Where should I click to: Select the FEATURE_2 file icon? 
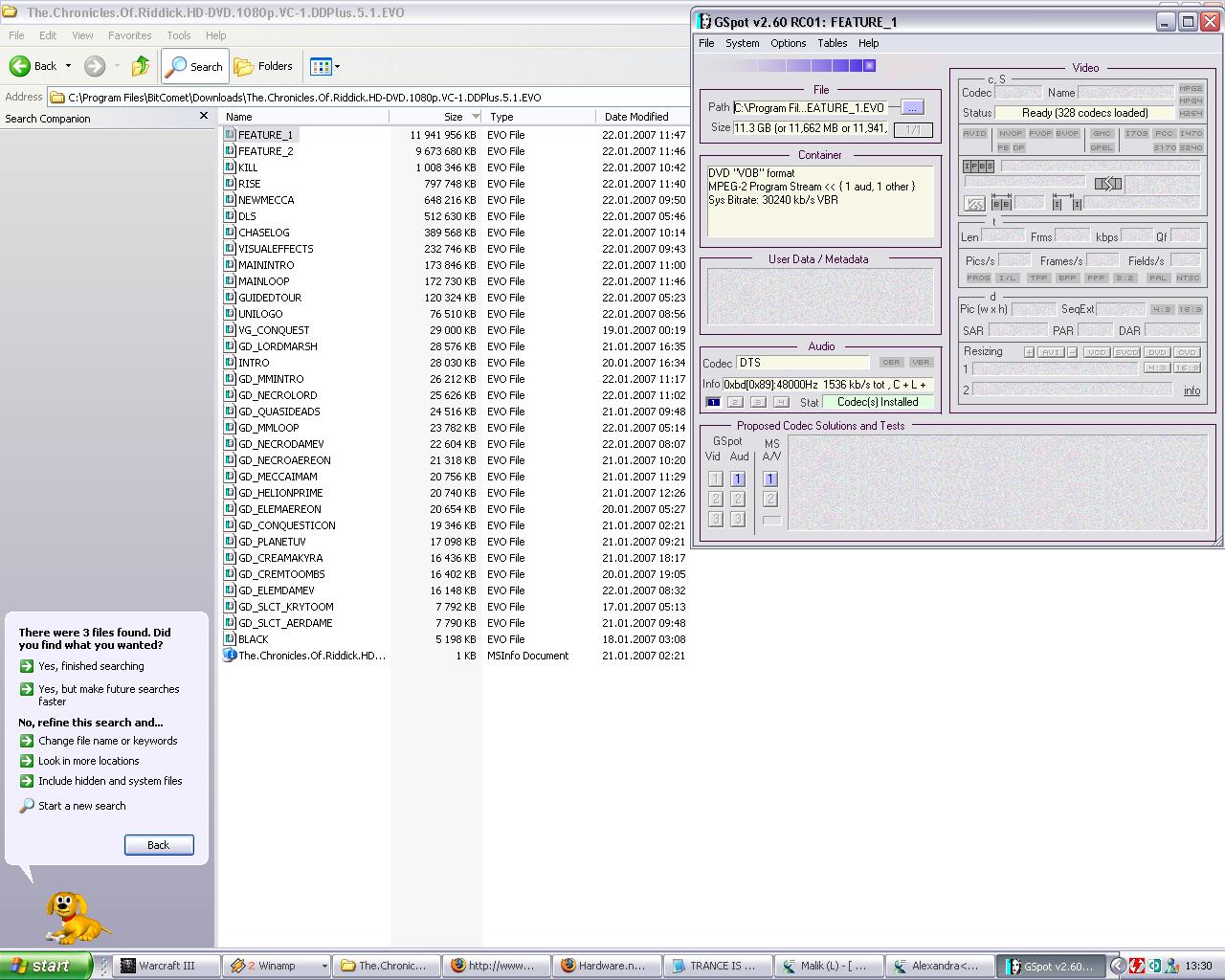click(230, 151)
